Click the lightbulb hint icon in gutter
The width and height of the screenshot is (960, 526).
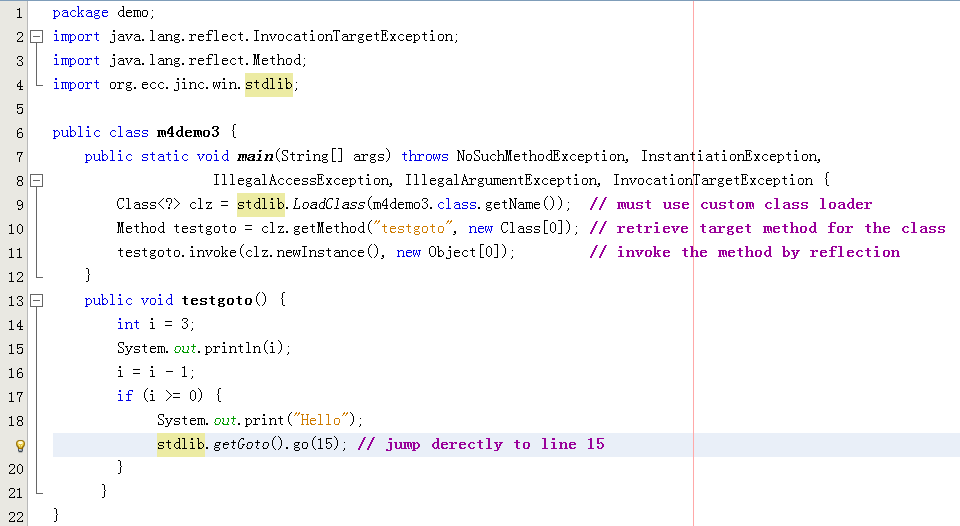[19, 445]
